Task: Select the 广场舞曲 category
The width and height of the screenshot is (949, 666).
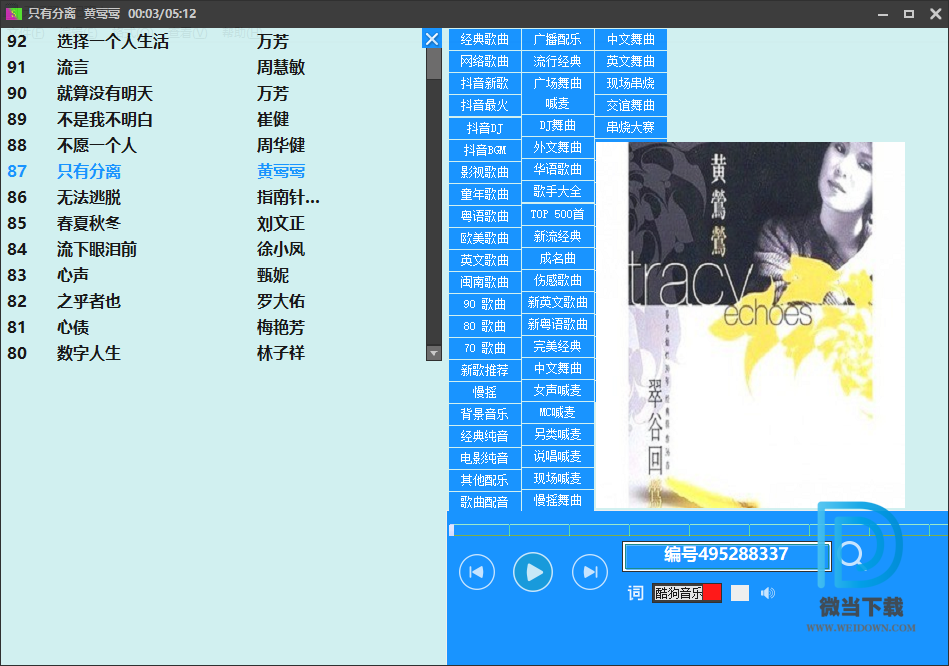Action: [x=557, y=83]
